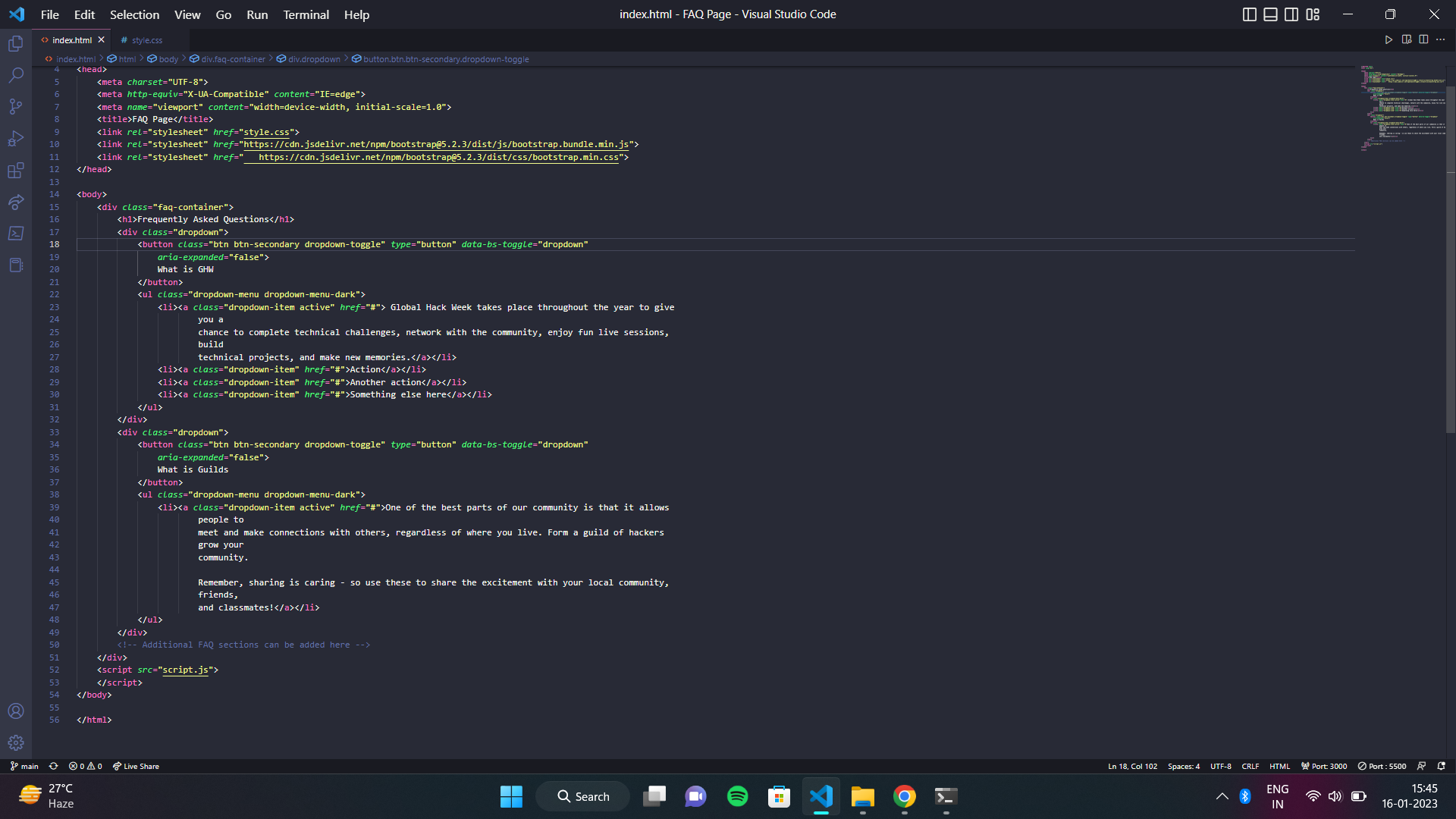Open the Search view in activity bar
Screen dimensions: 1456x819
16,75
